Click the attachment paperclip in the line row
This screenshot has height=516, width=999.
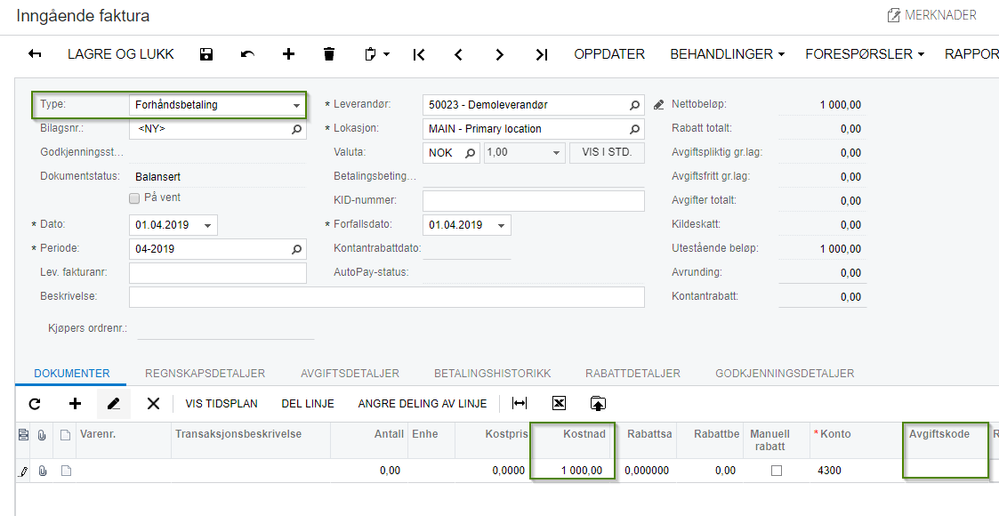42,471
